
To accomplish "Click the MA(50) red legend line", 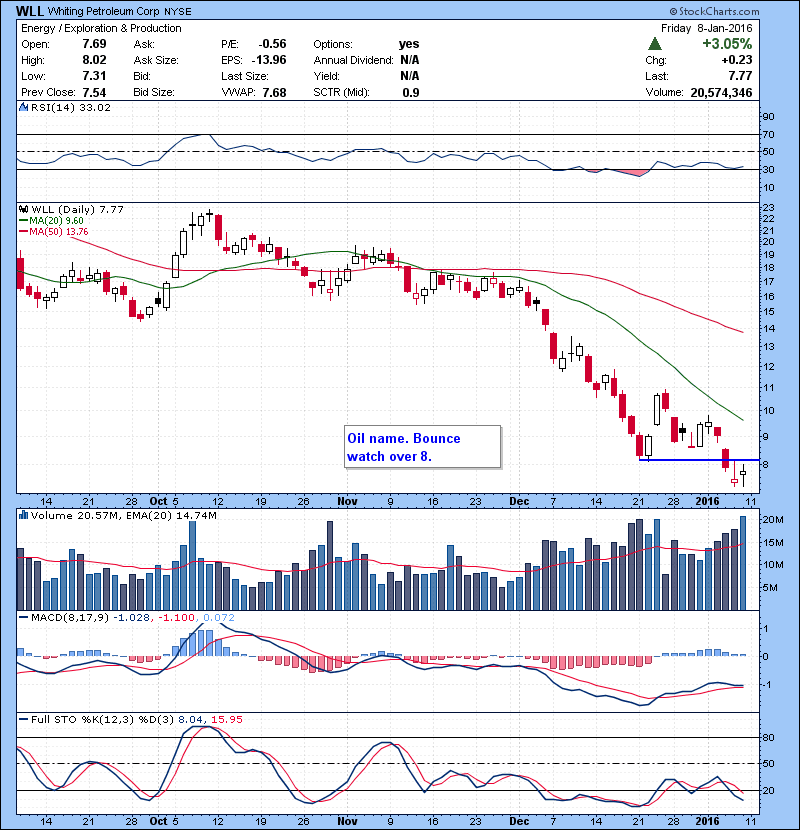I will 23,232.
